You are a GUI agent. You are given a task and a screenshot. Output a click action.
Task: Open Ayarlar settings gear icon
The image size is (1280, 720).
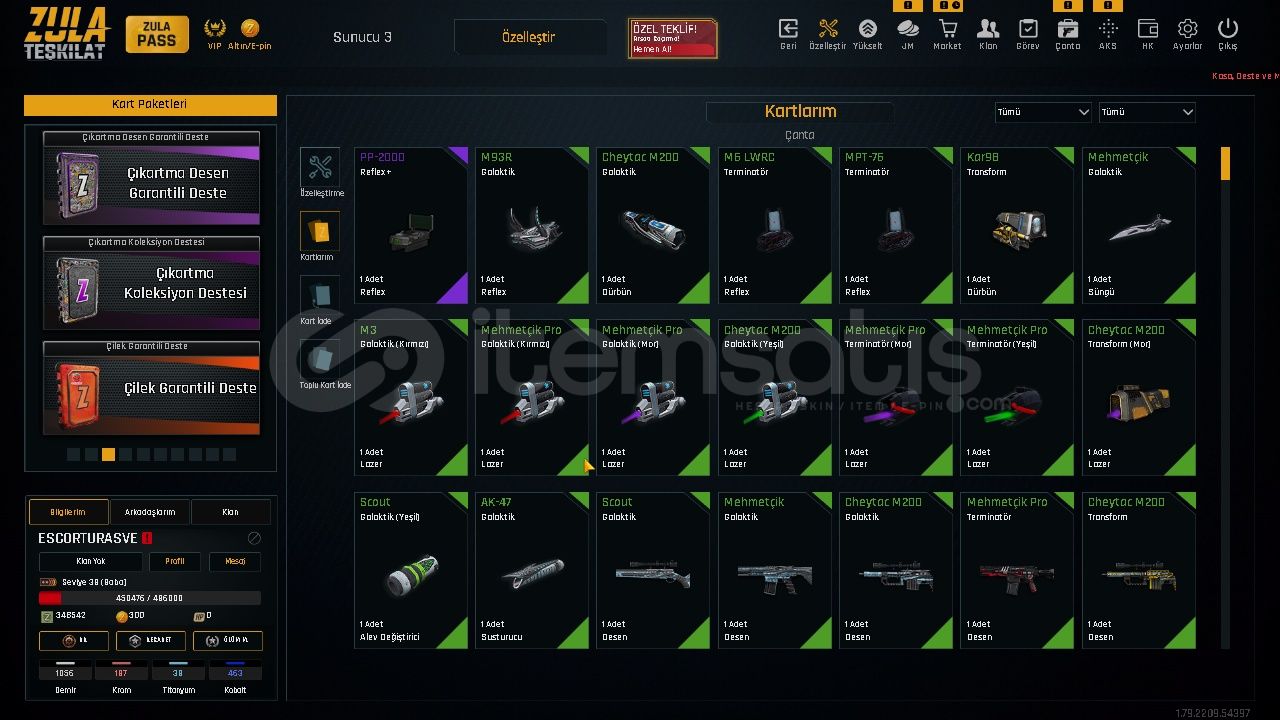(x=1187, y=33)
